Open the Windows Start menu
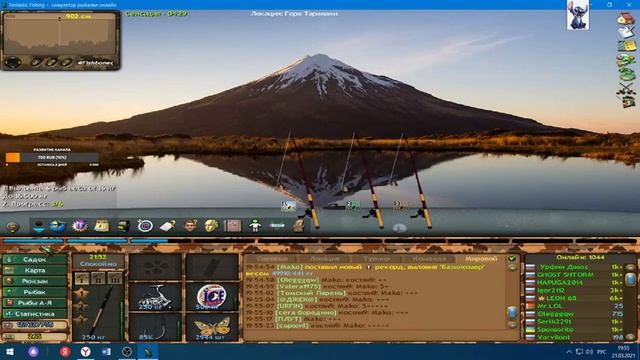 click(10, 352)
